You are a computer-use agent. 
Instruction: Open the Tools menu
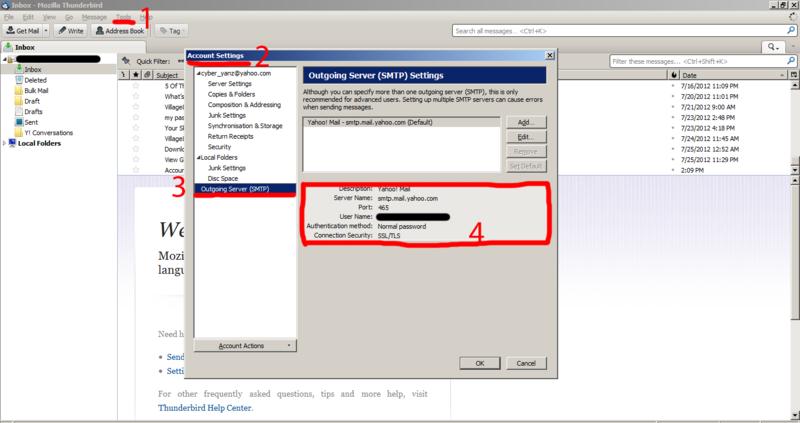pyautogui.click(x=123, y=17)
